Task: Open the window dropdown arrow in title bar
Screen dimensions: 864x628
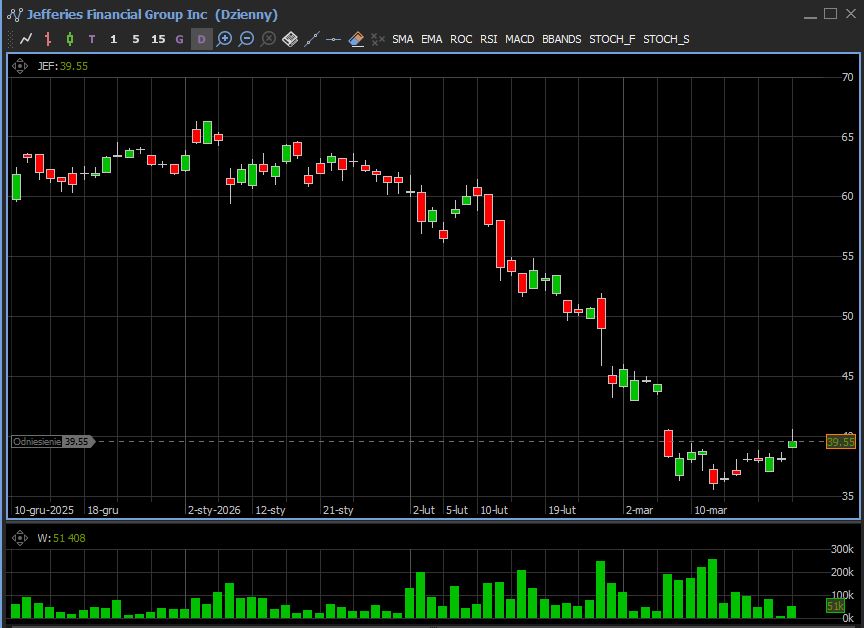Action: point(810,14)
